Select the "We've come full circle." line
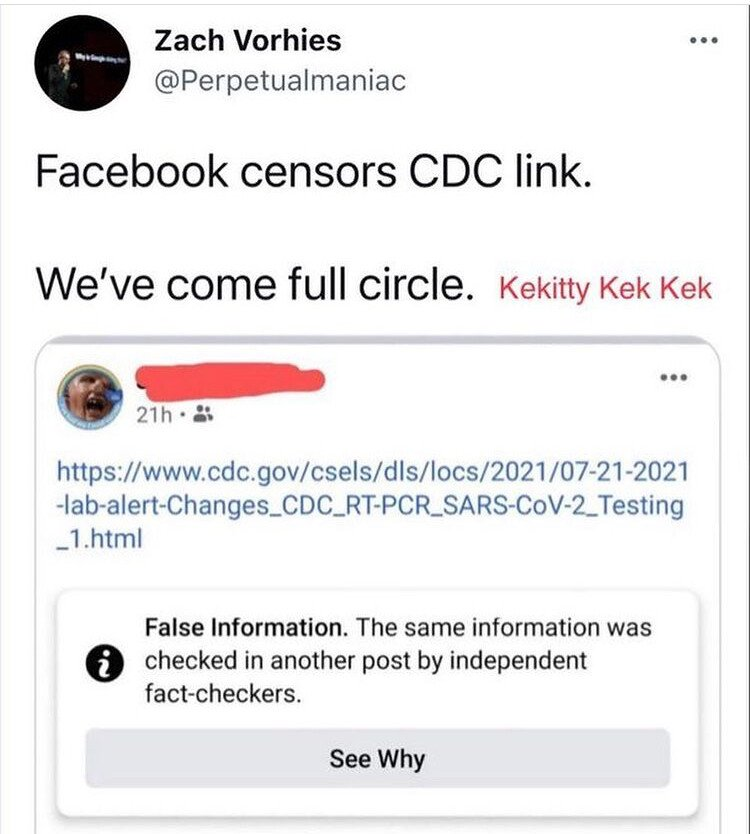The height and width of the screenshot is (834, 750). (x=255, y=285)
